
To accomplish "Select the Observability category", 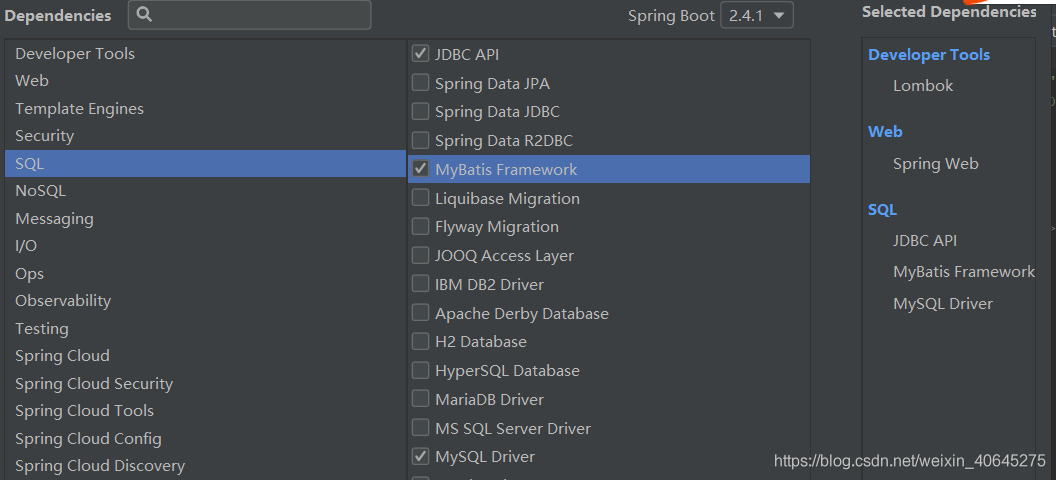I will point(205,301).
